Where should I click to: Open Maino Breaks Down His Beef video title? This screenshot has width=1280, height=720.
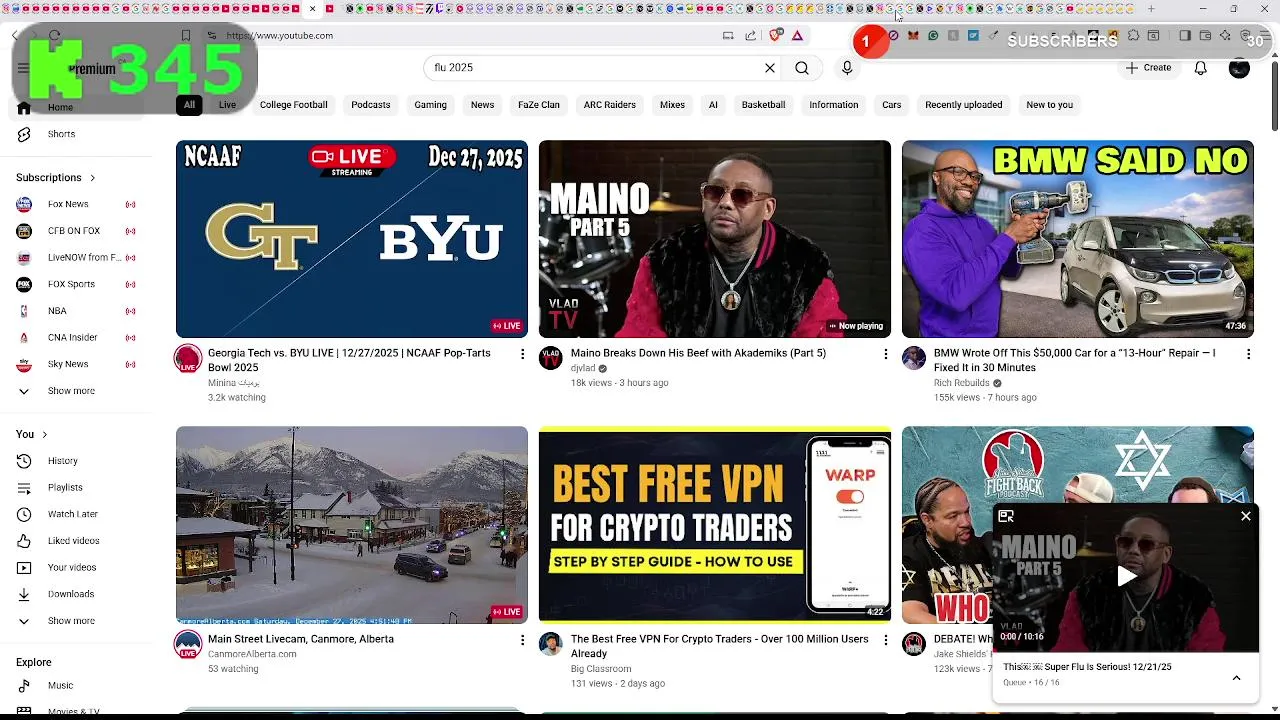click(x=698, y=353)
